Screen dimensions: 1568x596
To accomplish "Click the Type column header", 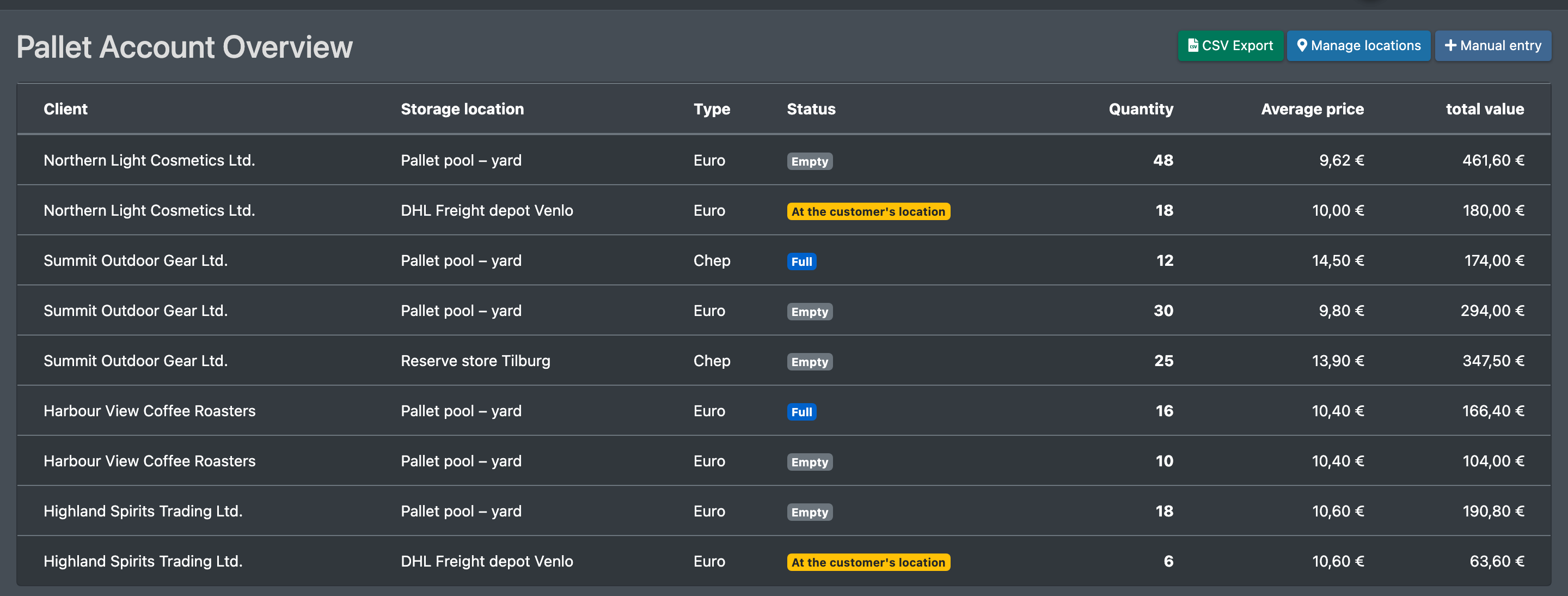I will tap(712, 109).
